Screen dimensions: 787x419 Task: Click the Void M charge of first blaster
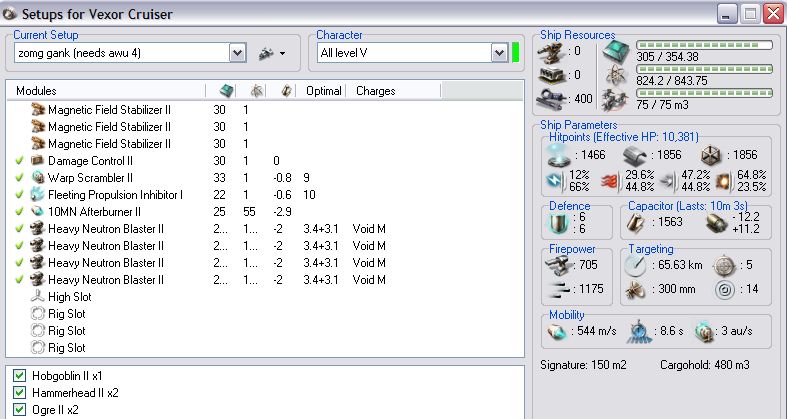369,229
